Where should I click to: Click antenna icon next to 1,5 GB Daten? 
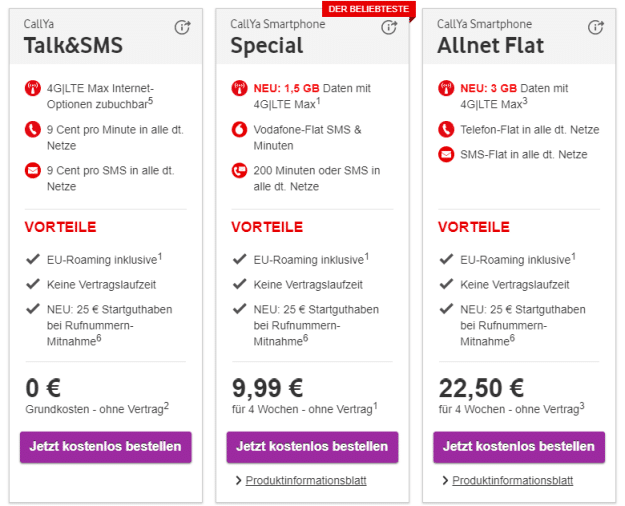tap(239, 88)
